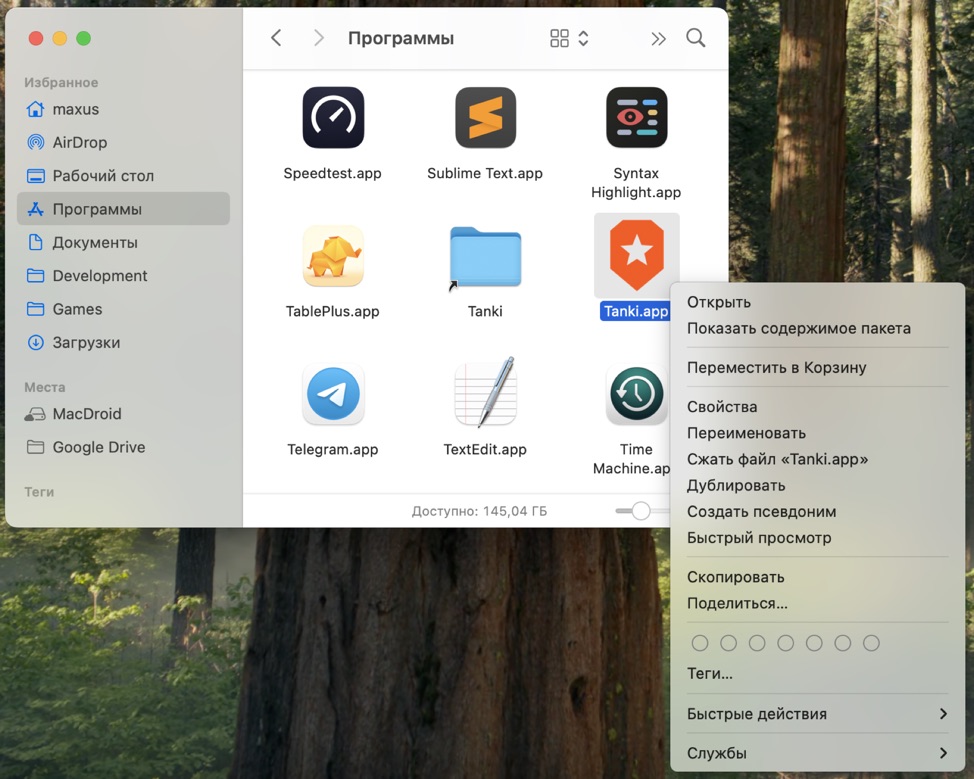
Task: Open view options up-down chevron
Action: click(x=583, y=39)
